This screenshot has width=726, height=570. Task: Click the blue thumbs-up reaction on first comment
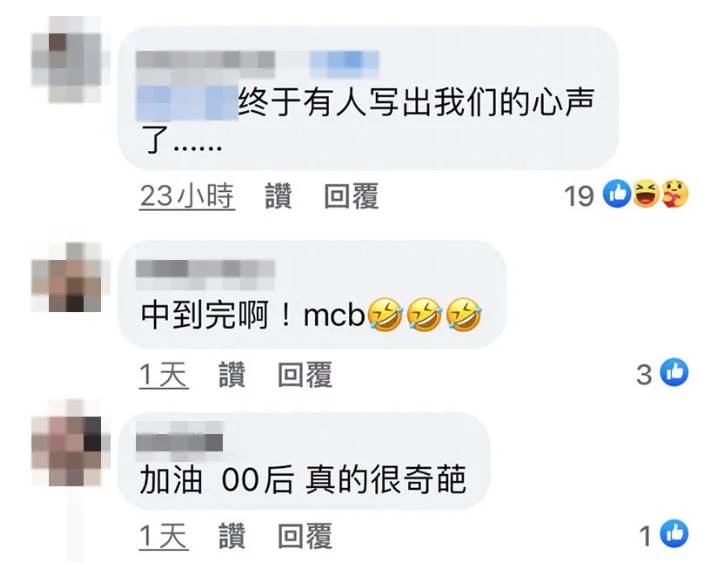(617, 193)
